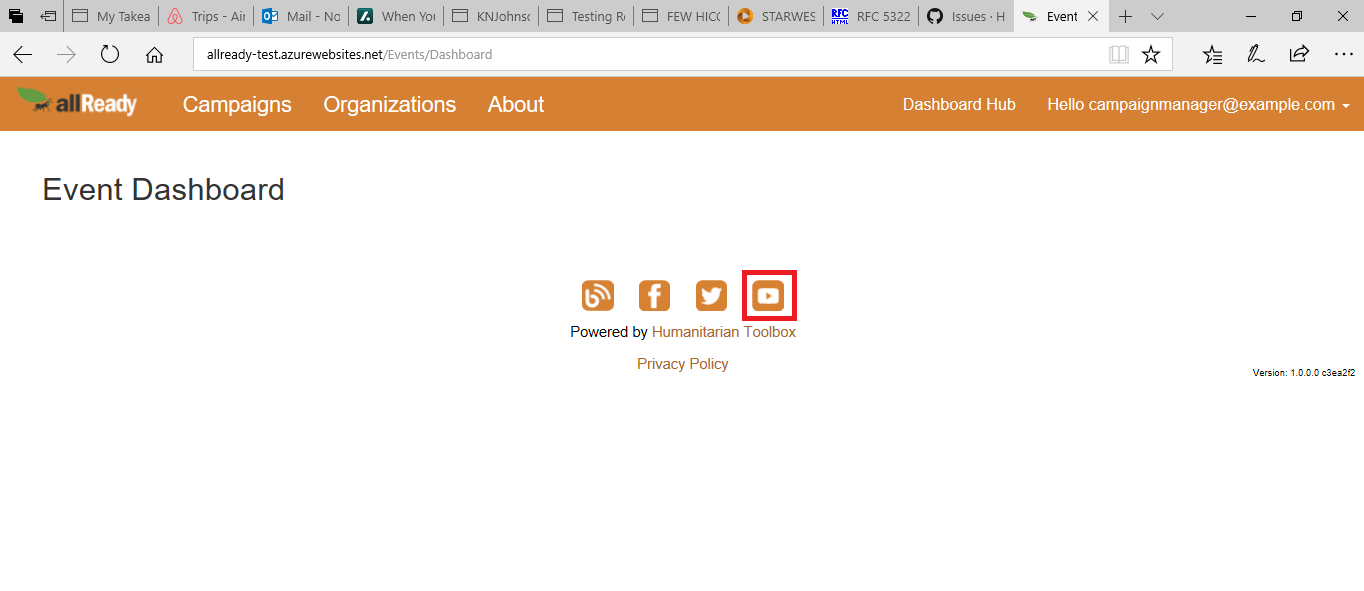Click the allReady logo
1364x591 pixels.
pos(78,102)
